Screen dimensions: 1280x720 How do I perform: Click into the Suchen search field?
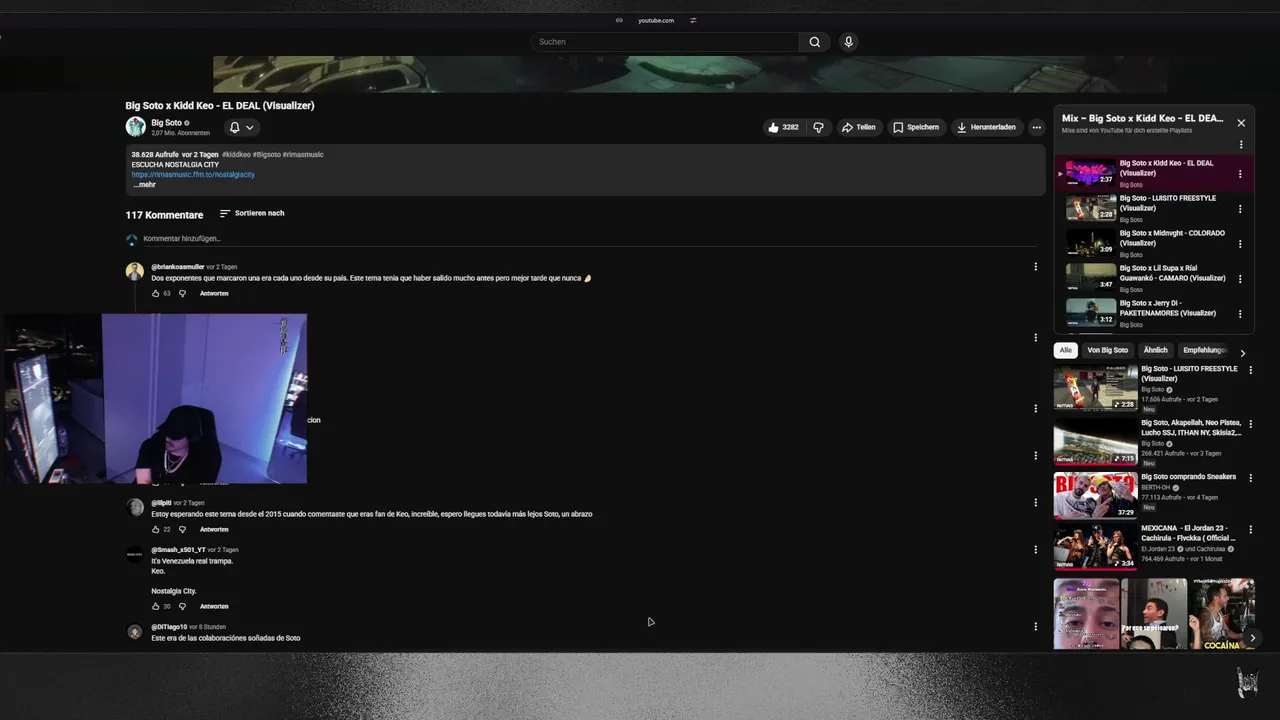(665, 42)
